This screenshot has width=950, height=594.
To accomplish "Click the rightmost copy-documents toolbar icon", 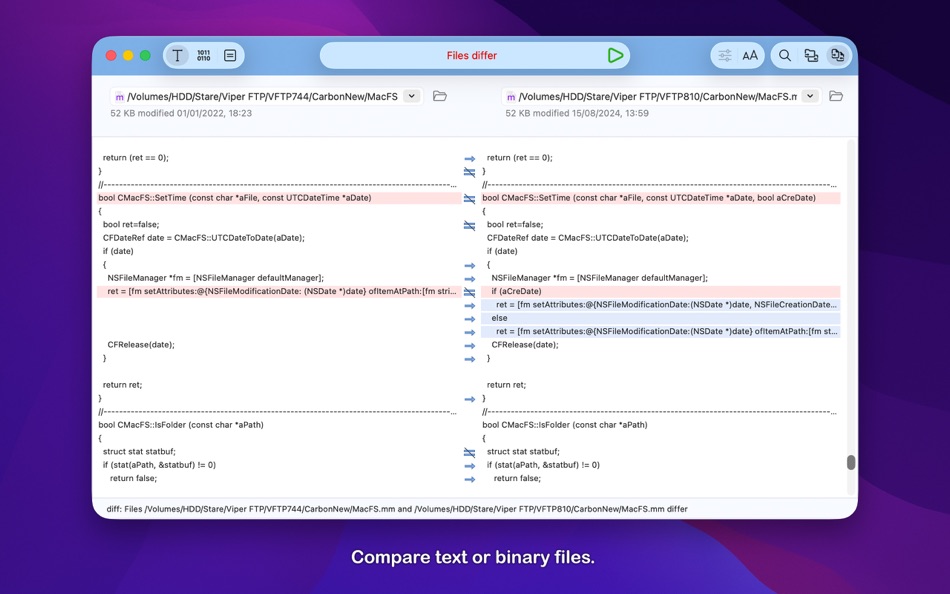I will tap(837, 55).
